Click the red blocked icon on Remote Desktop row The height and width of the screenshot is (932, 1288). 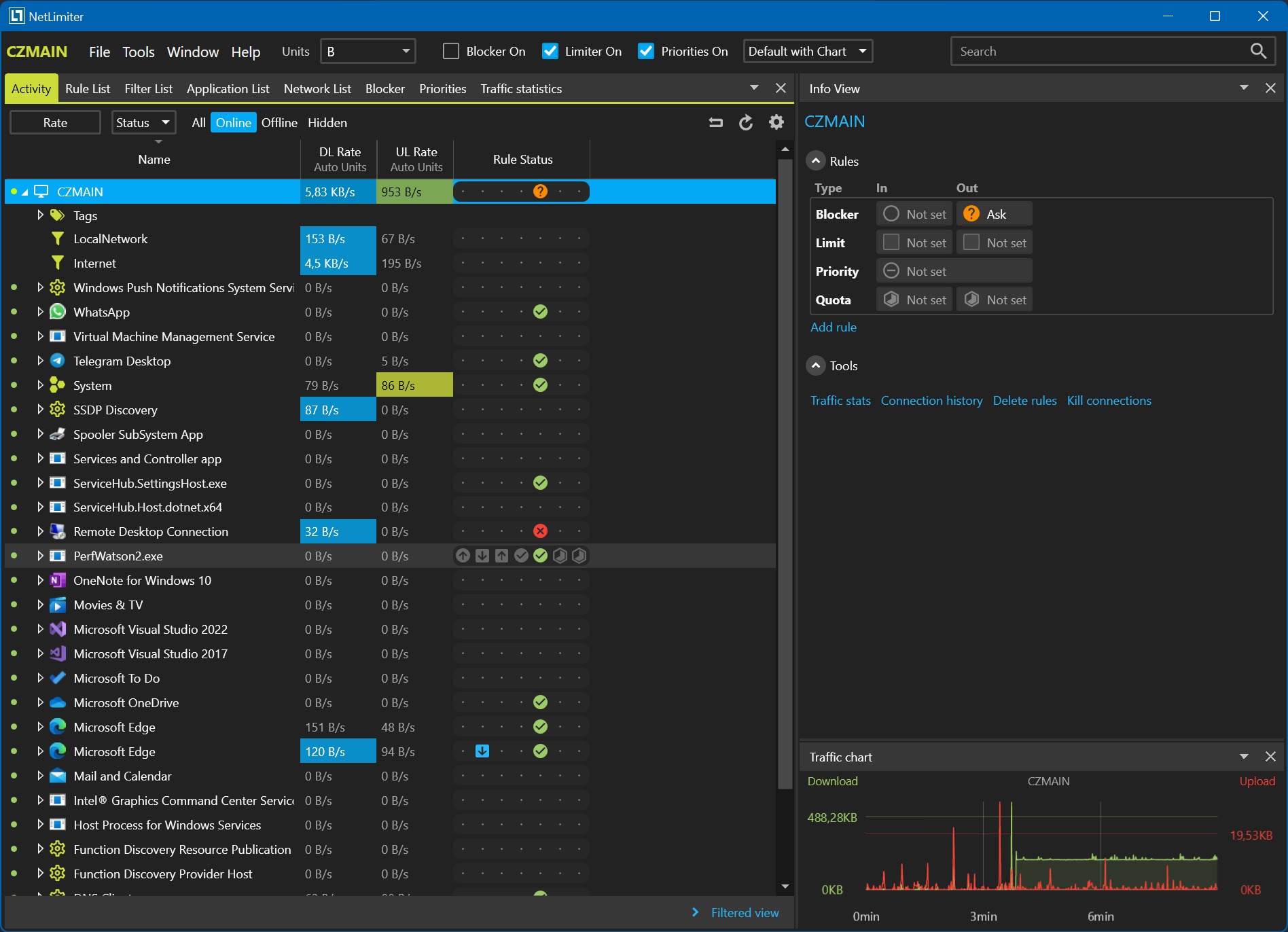541,531
